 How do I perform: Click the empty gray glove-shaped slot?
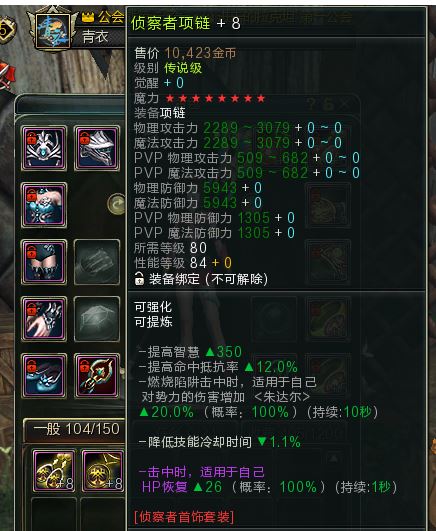pos(97,262)
